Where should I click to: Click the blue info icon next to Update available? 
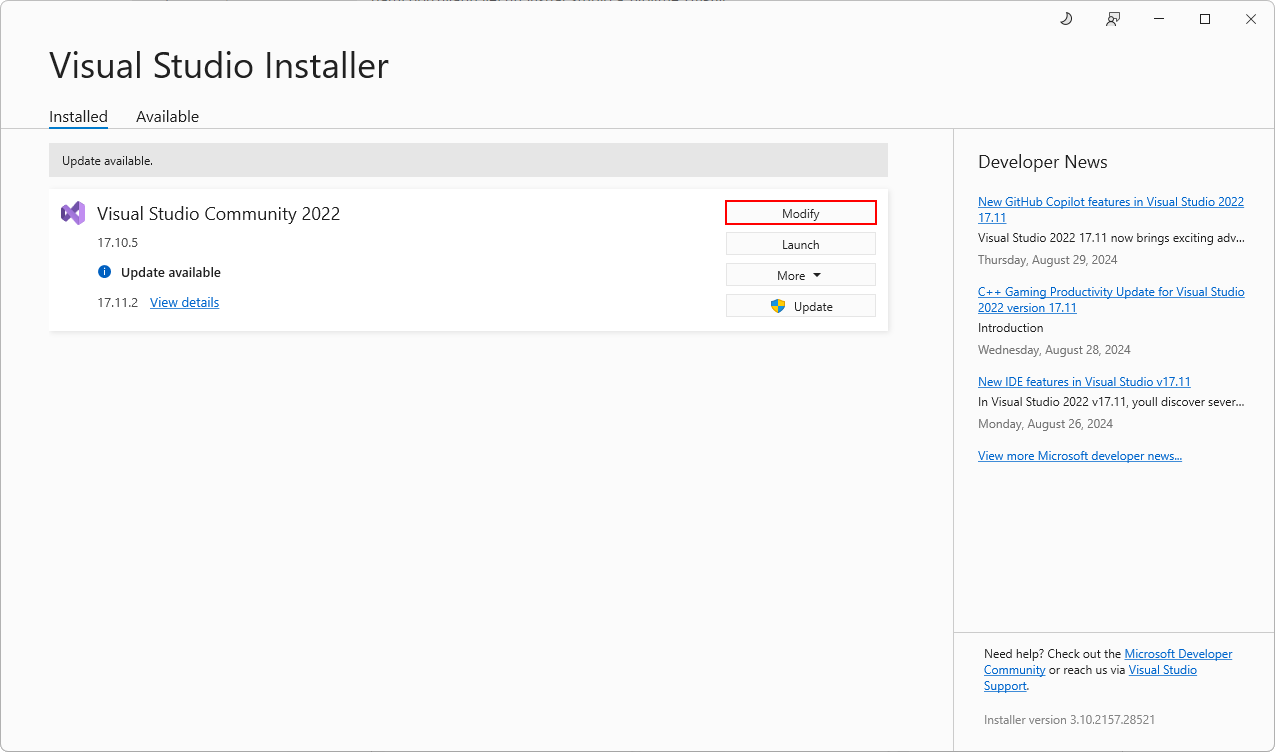click(105, 272)
